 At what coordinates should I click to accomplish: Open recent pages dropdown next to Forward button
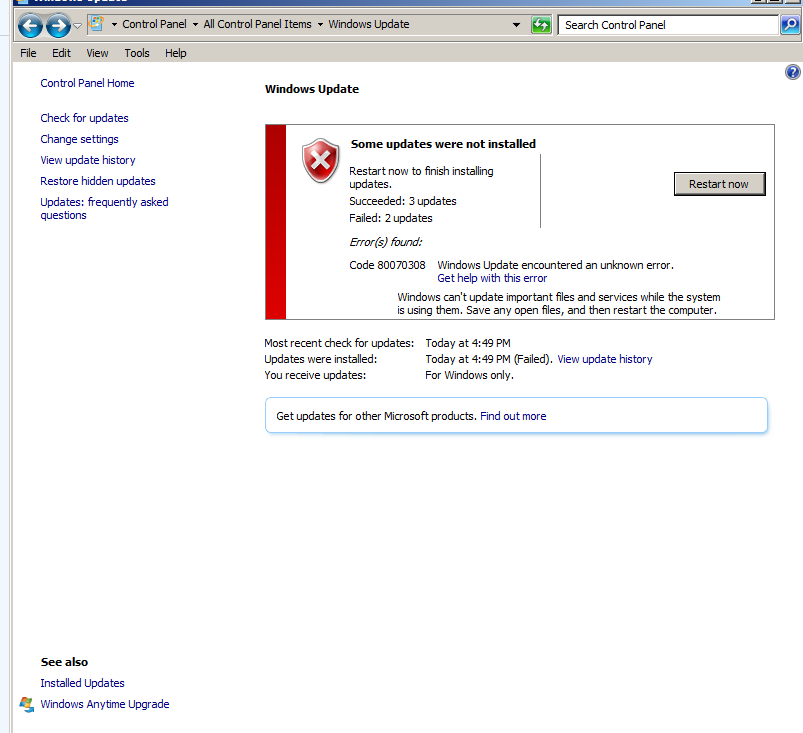[x=77, y=26]
